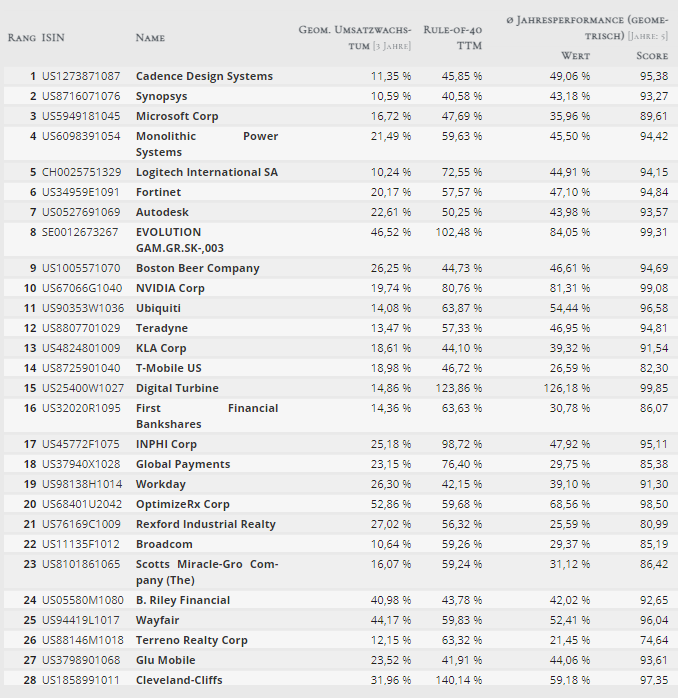Open OptimizeRx Corp entry
Image resolution: width=678 pixels, height=698 pixels.
pyautogui.click(x=183, y=504)
